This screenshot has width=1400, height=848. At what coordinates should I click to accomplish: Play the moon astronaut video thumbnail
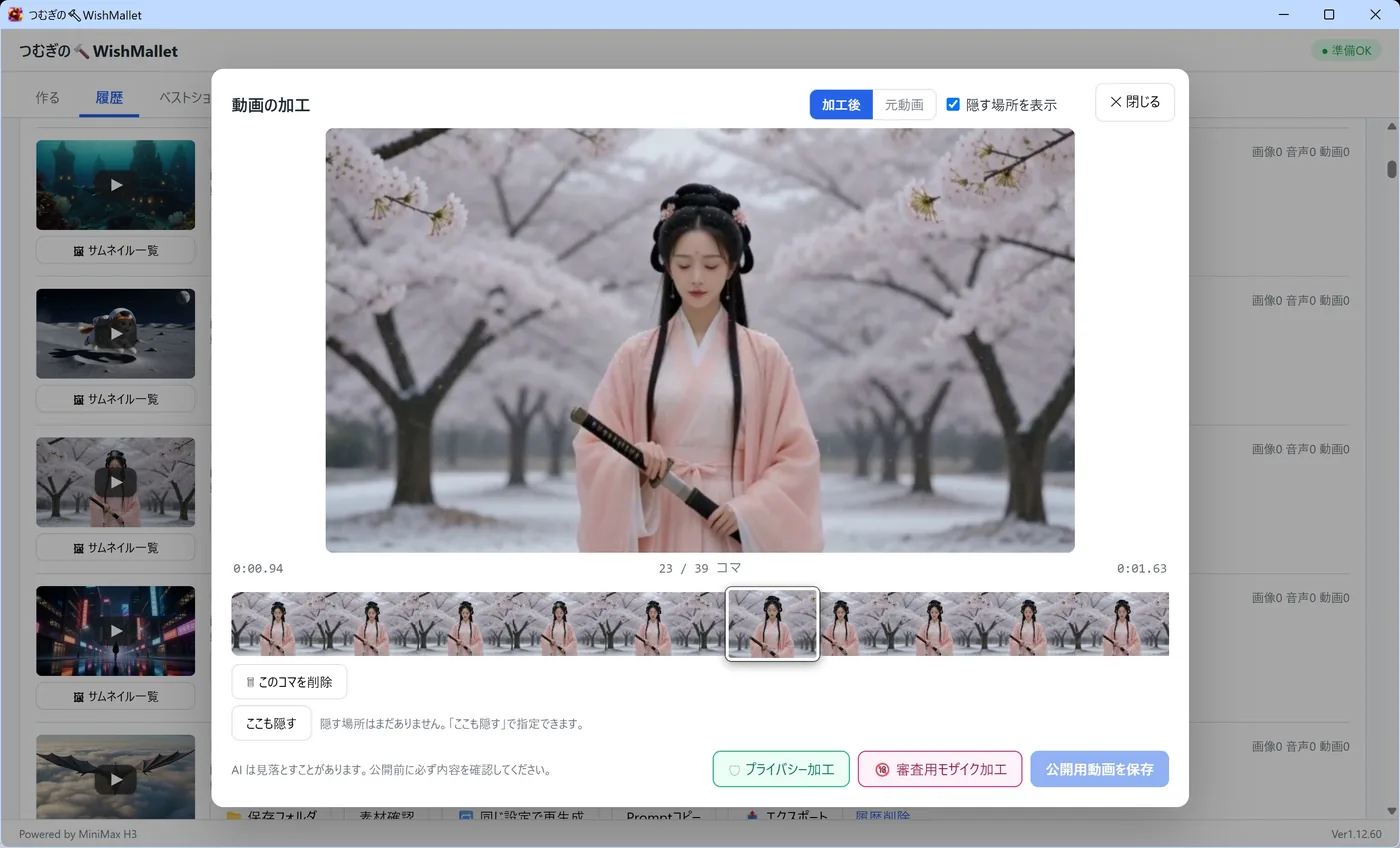pyautogui.click(x=116, y=333)
